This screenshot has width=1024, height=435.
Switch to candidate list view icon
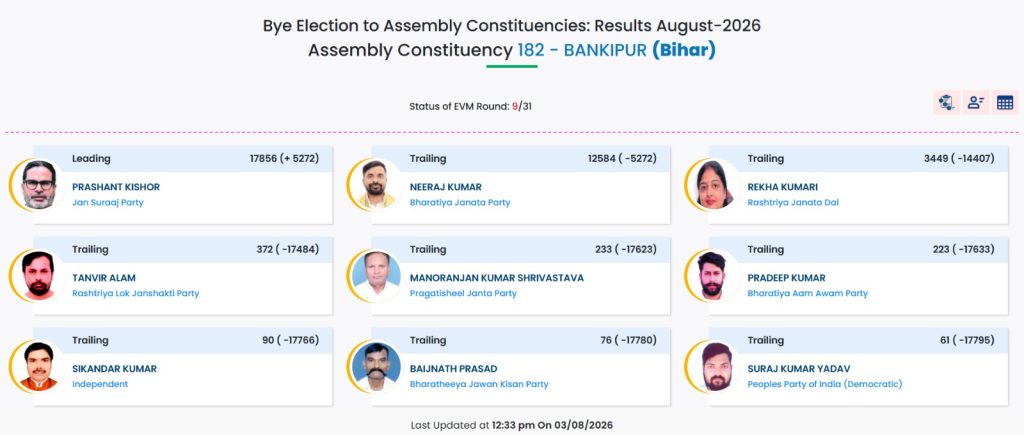pos(976,103)
